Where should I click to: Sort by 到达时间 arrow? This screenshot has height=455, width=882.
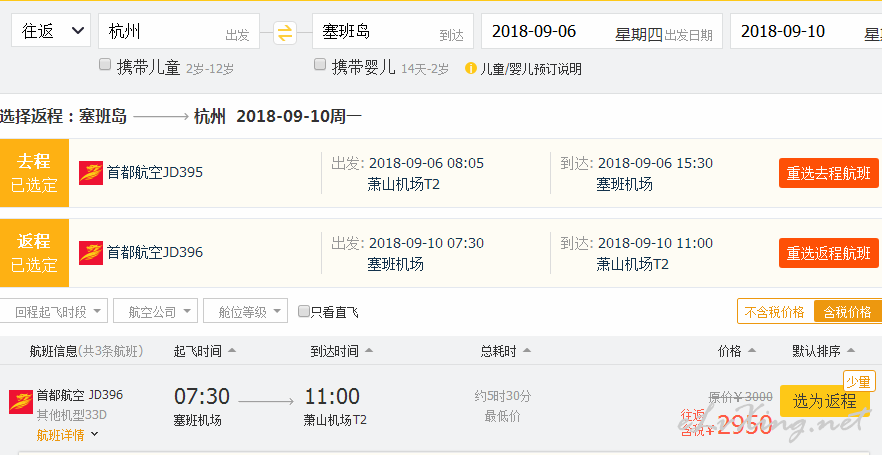point(368,351)
